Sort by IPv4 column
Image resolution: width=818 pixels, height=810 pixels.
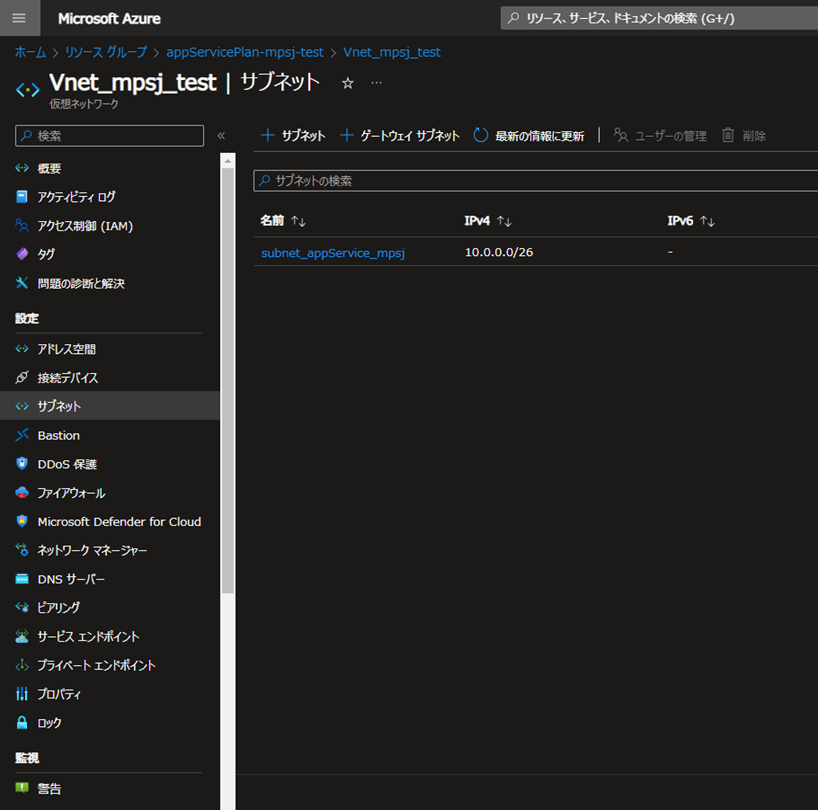[x=488, y=221]
